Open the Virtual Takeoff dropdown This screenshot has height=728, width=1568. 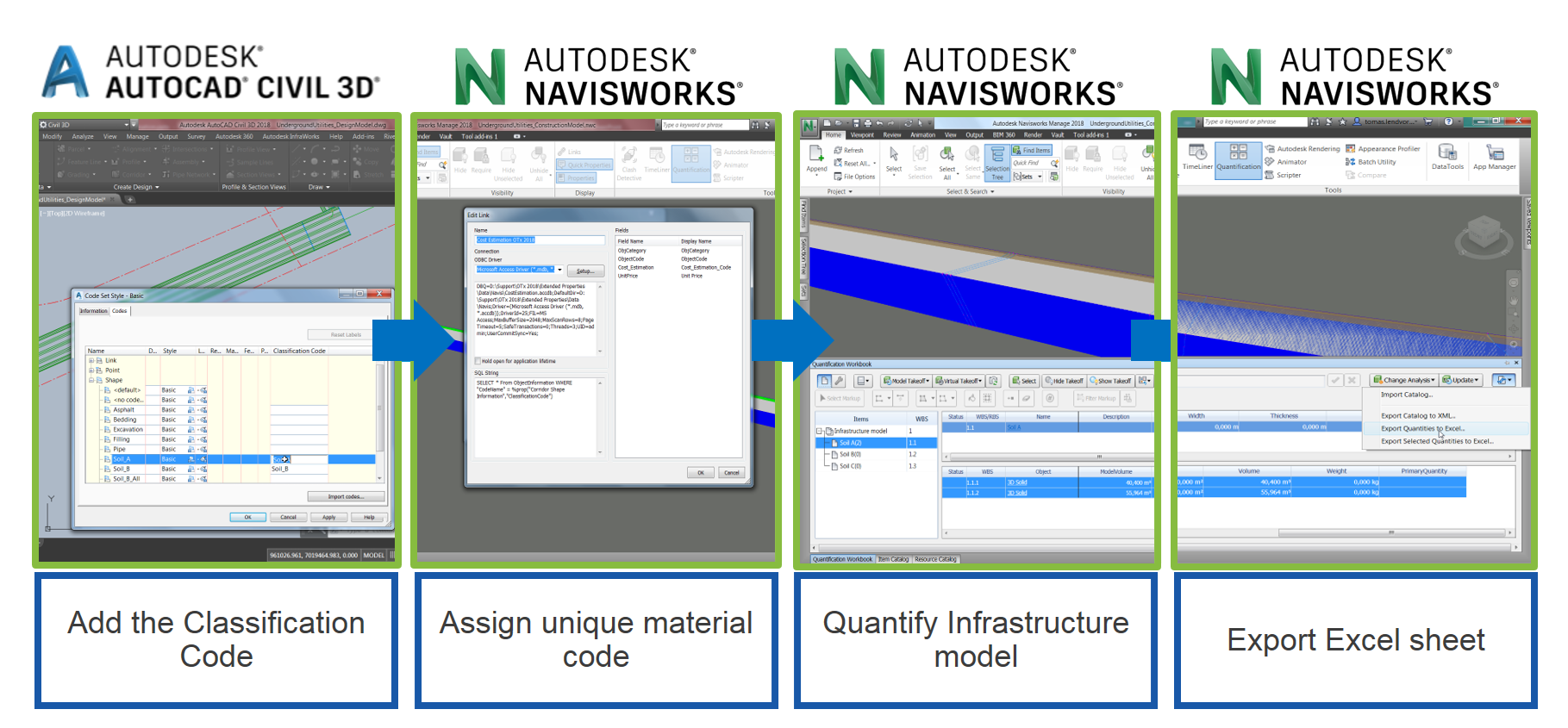959,381
